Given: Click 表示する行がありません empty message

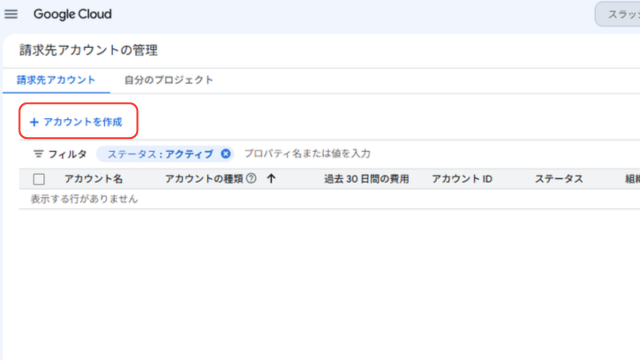Looking at the screenshot, I should click(x=84, y=199).
